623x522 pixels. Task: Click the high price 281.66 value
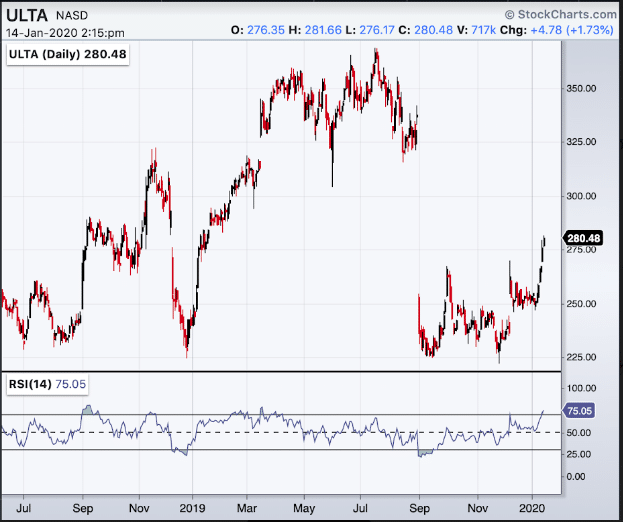coord(323,30)
